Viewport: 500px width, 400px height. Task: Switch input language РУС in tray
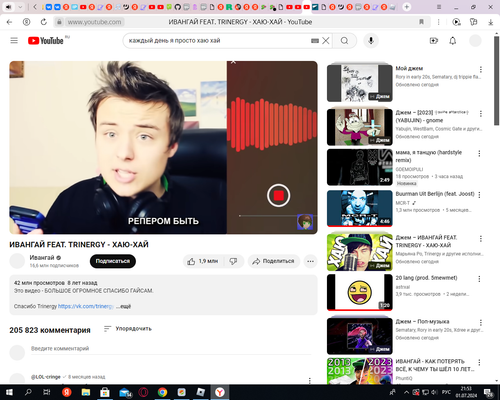[446, 392]
